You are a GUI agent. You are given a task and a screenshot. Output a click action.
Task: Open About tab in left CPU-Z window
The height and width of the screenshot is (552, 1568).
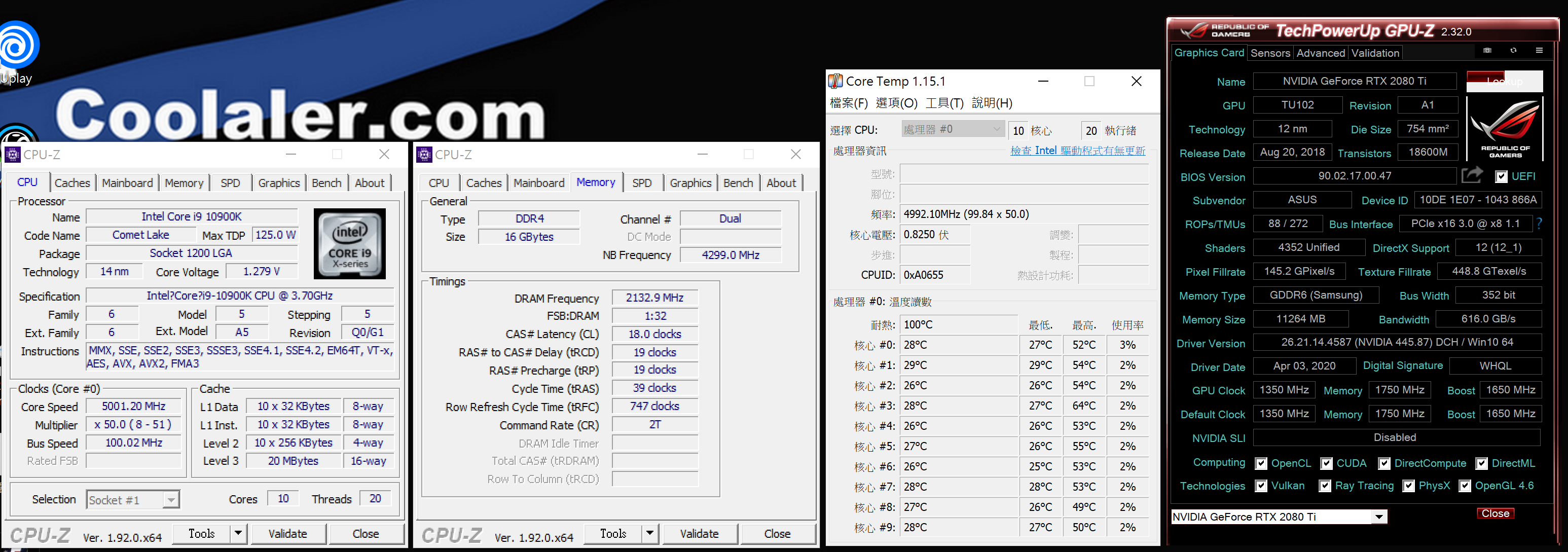[370, 182]
